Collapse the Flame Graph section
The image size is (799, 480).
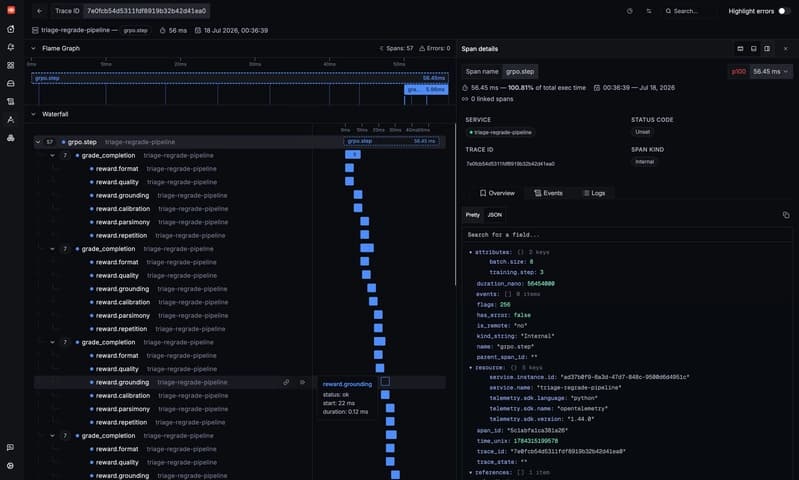[x=33, y=48]
